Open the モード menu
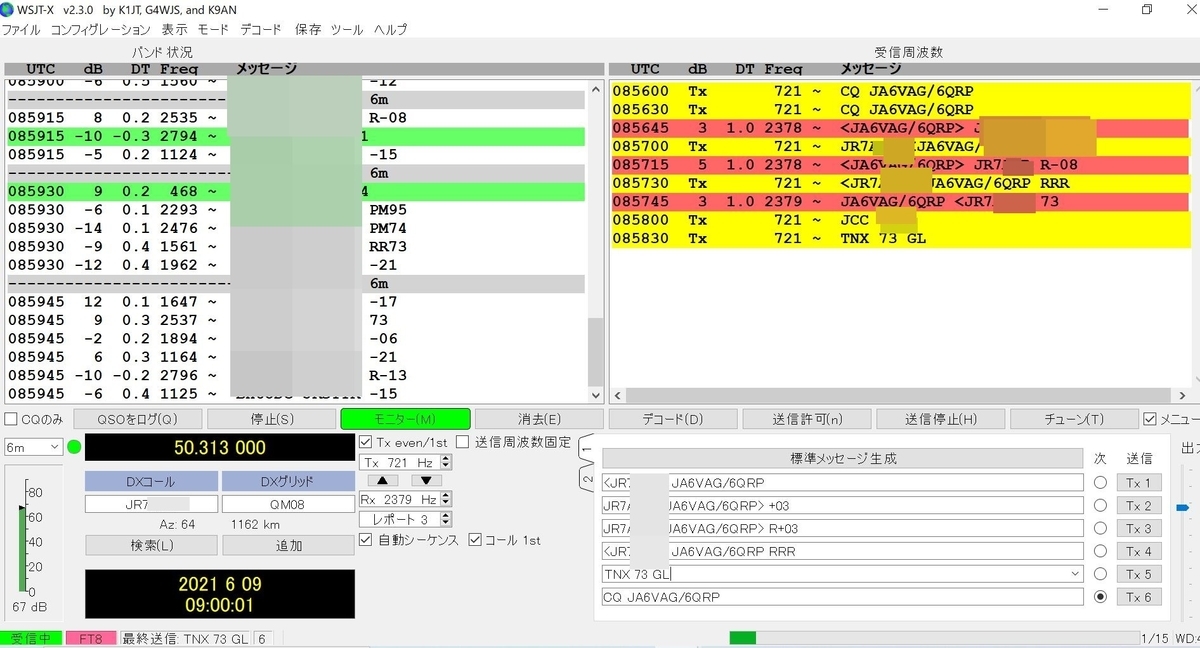Screen dimensions: 1200x648 click(213, 29)
